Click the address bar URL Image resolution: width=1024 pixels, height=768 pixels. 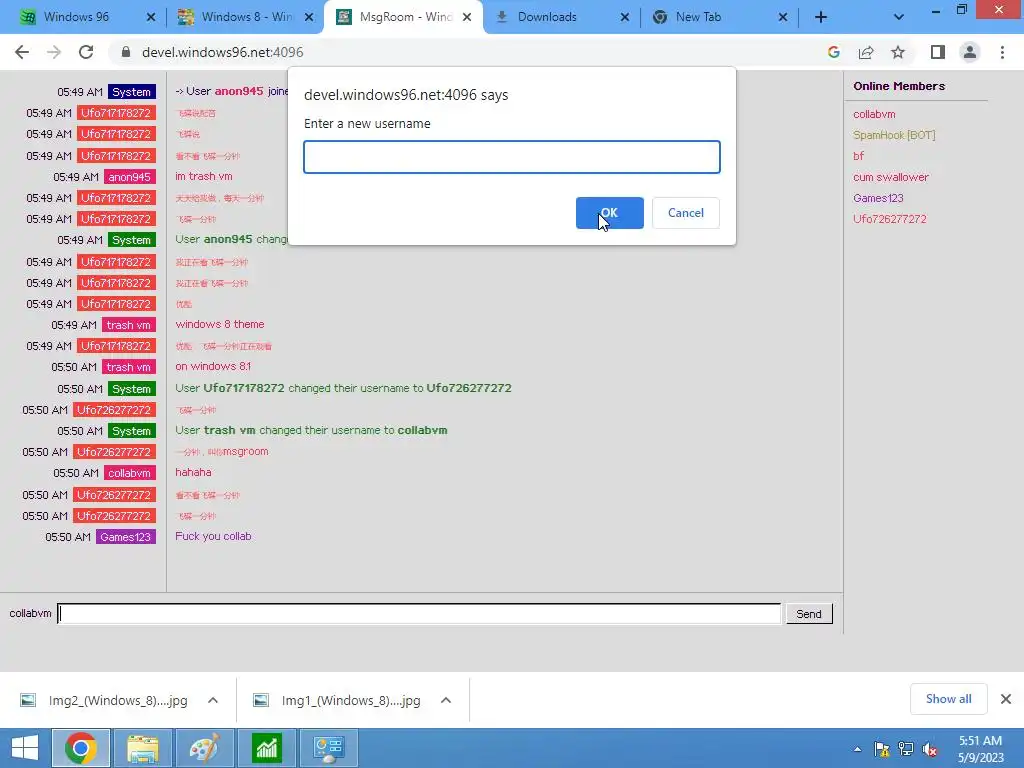tap(223, 52)
